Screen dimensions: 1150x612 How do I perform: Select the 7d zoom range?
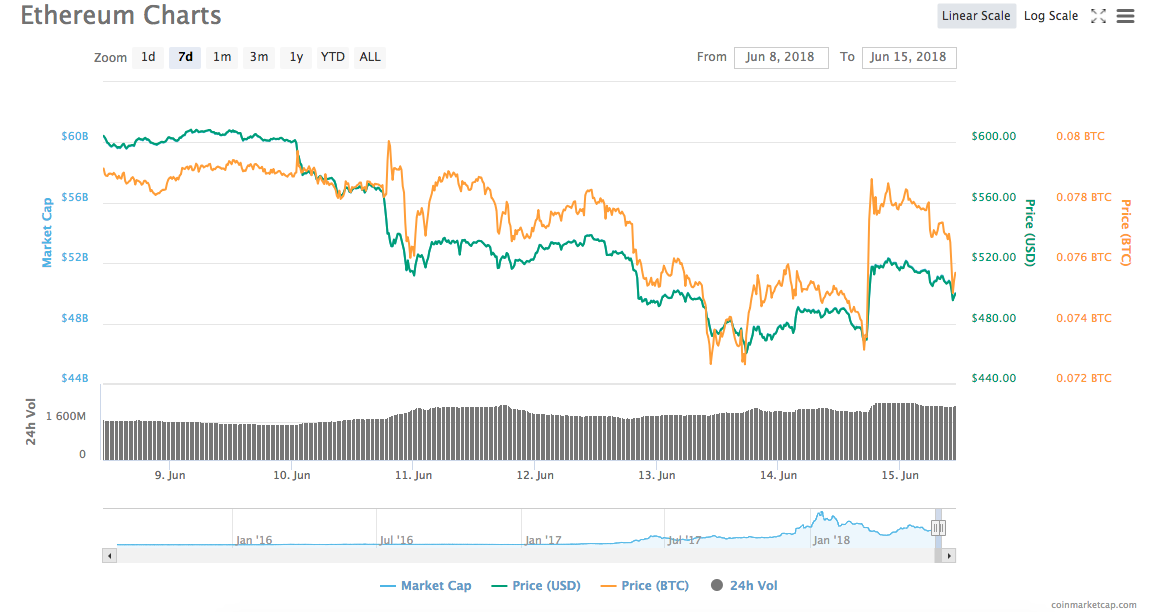click(185, 57)
